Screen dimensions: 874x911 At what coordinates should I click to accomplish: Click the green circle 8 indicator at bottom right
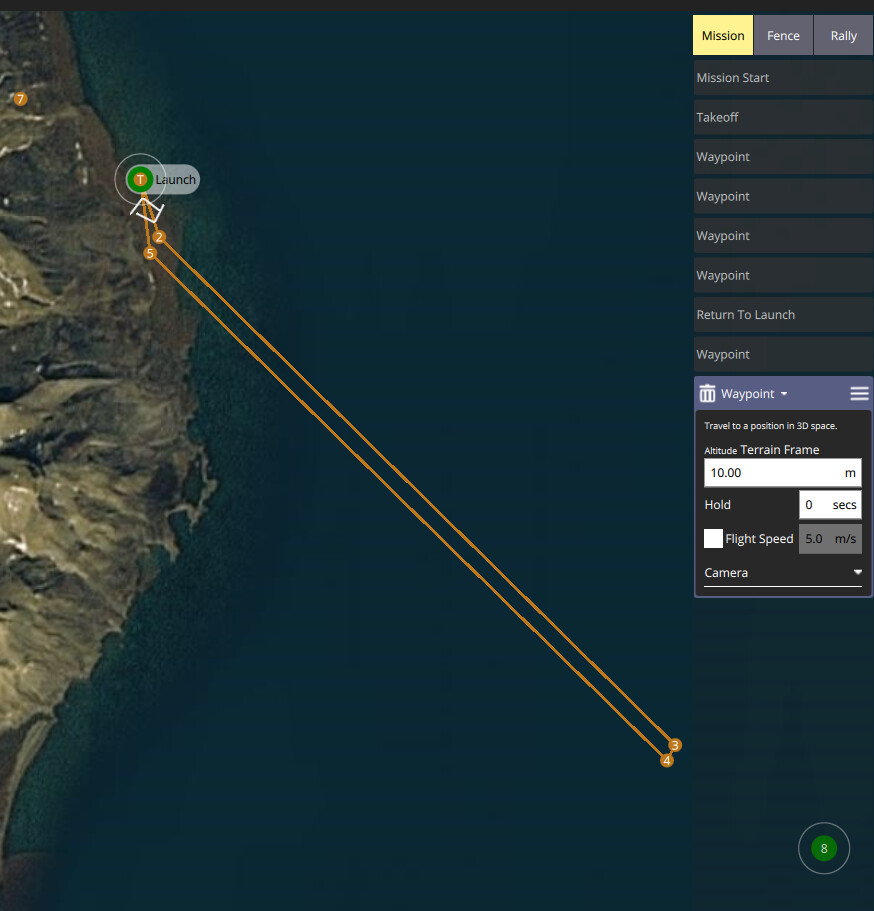823,848
